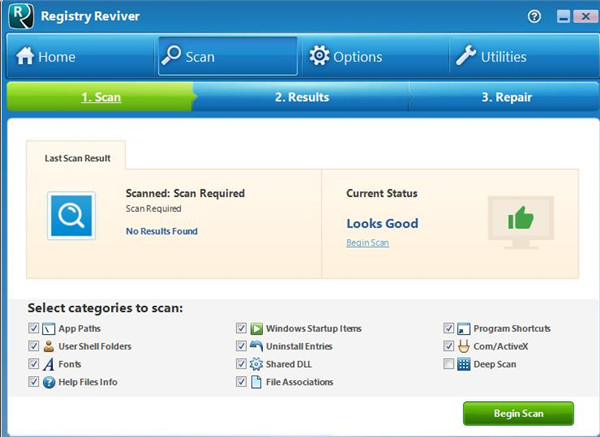Open the 2. Results step

coord(302,97)
